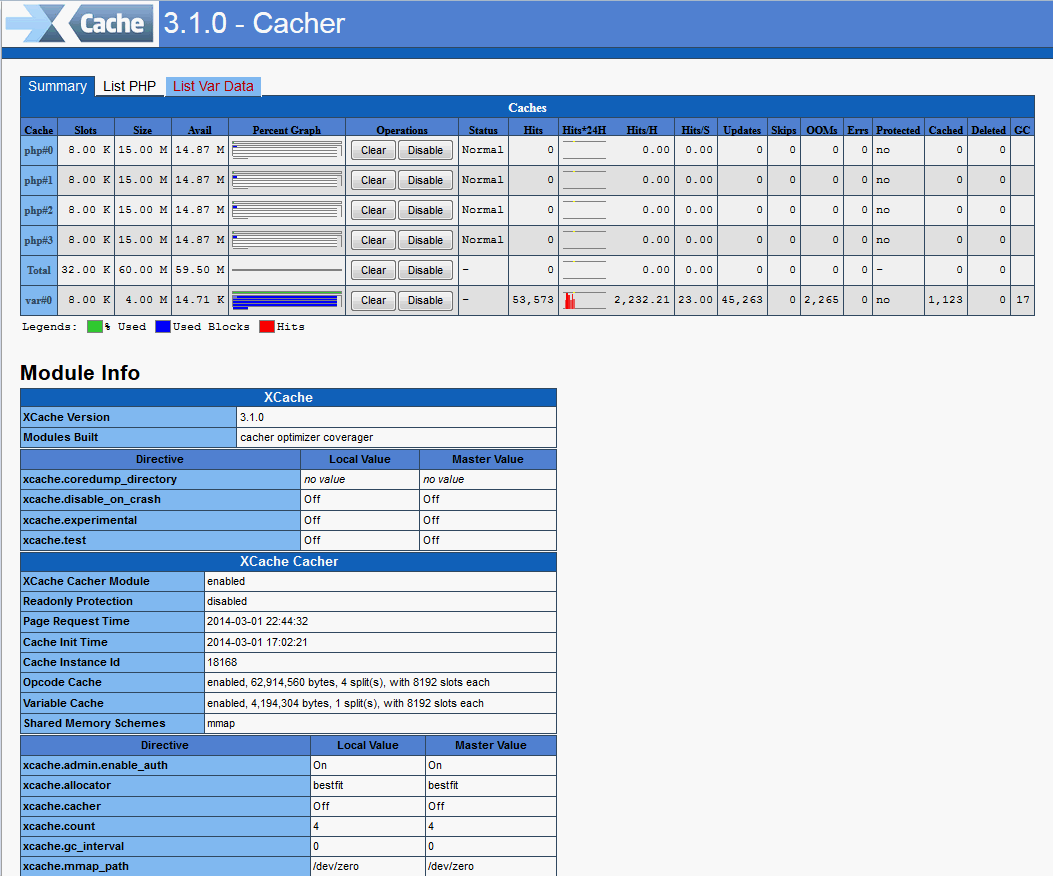The width and height of the screenshot is (1053, 876).
Task: Click the Total avail value 59.50 M
Action: pos(200,269)
